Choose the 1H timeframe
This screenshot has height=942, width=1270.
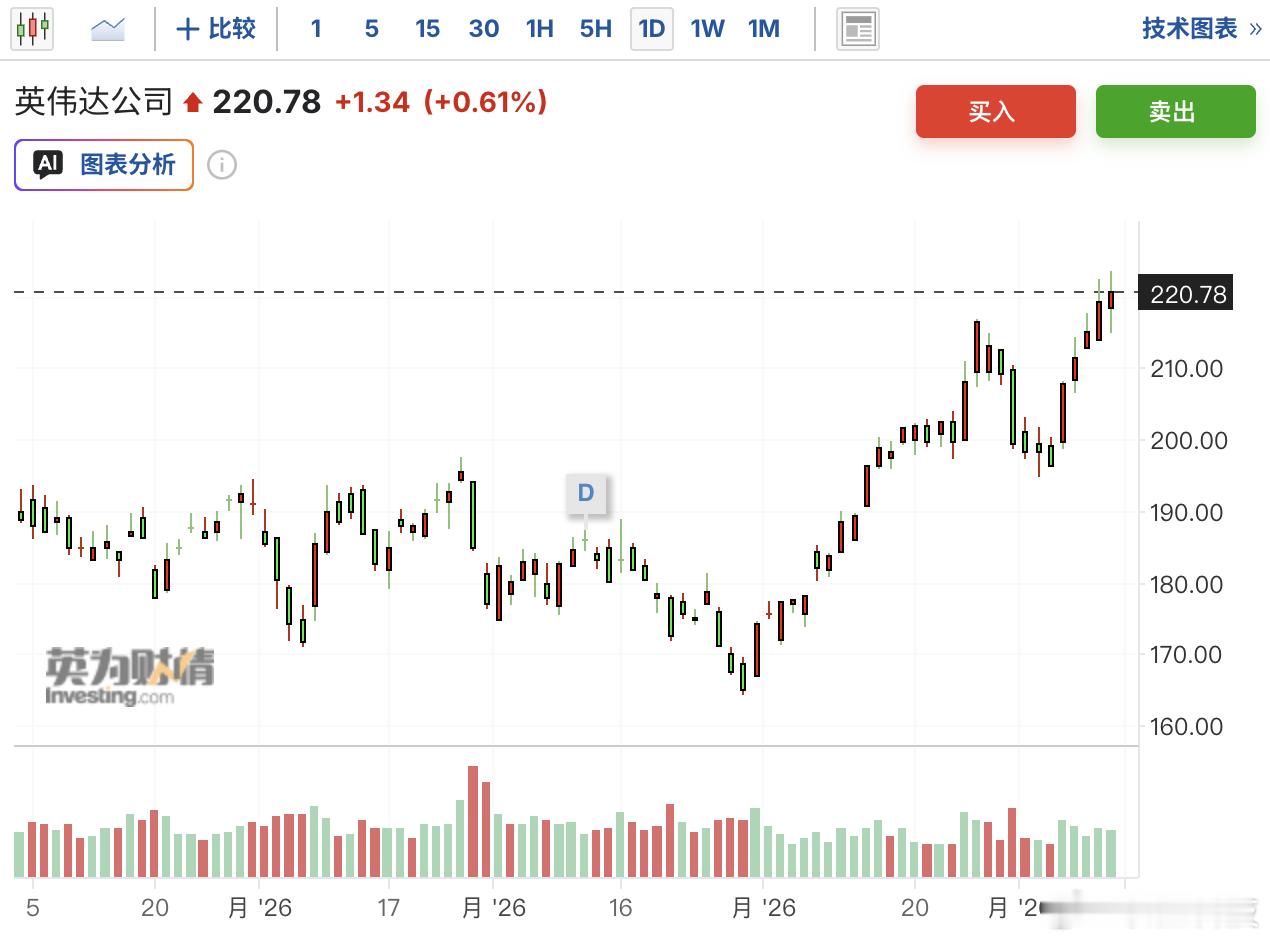pyautogui.click(x=540, y=29)
